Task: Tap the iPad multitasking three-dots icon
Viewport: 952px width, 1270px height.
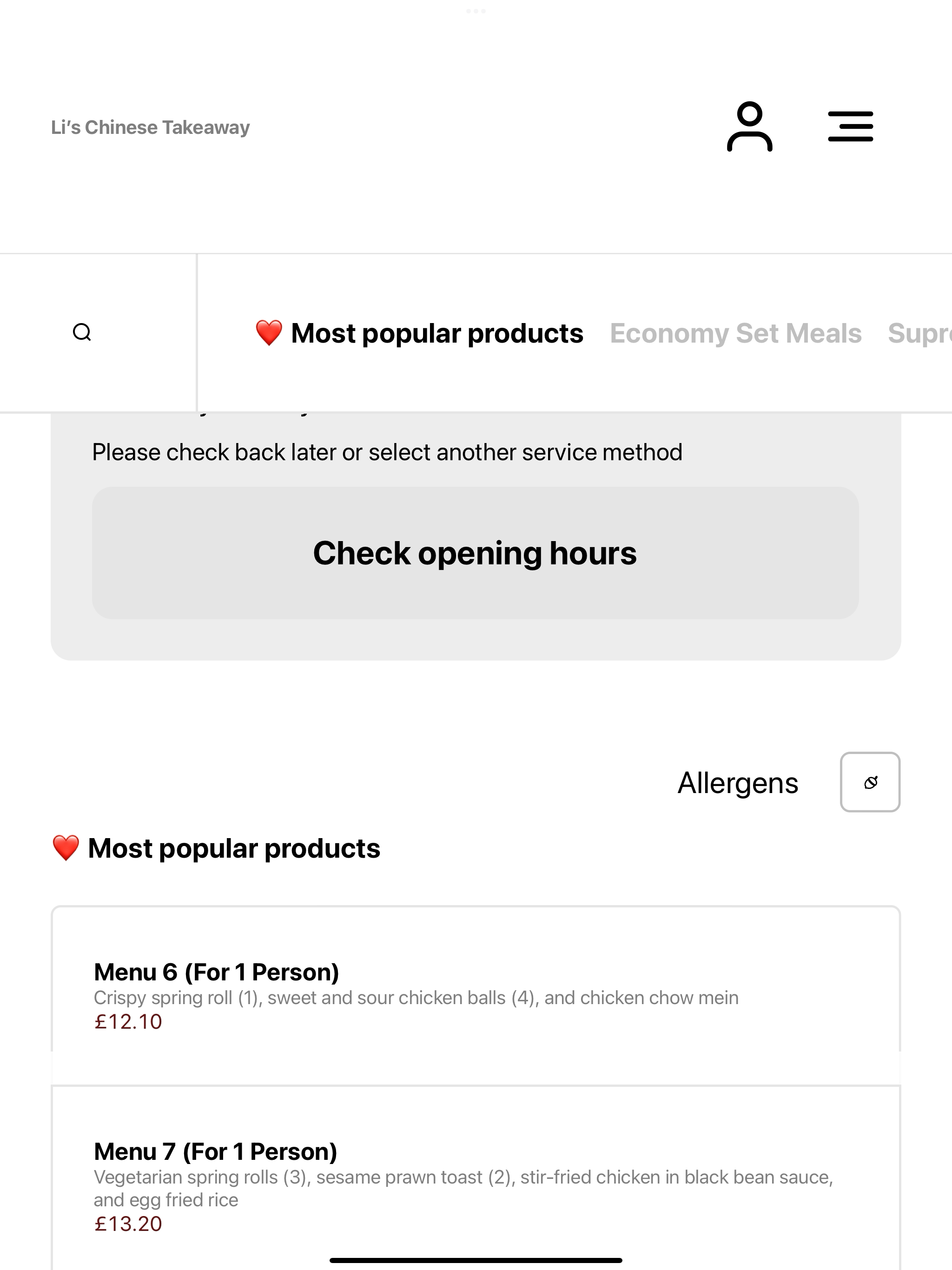Action: (476, 11)
